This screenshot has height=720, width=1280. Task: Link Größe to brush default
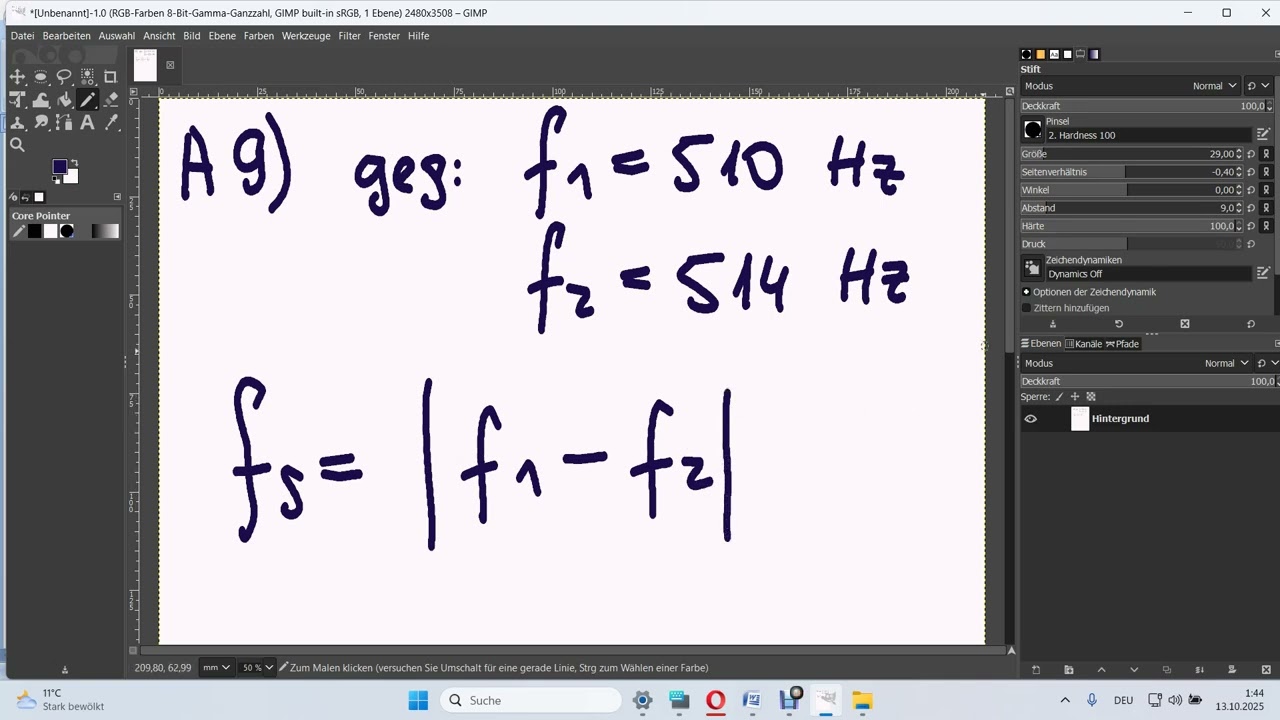[1266, 154]
